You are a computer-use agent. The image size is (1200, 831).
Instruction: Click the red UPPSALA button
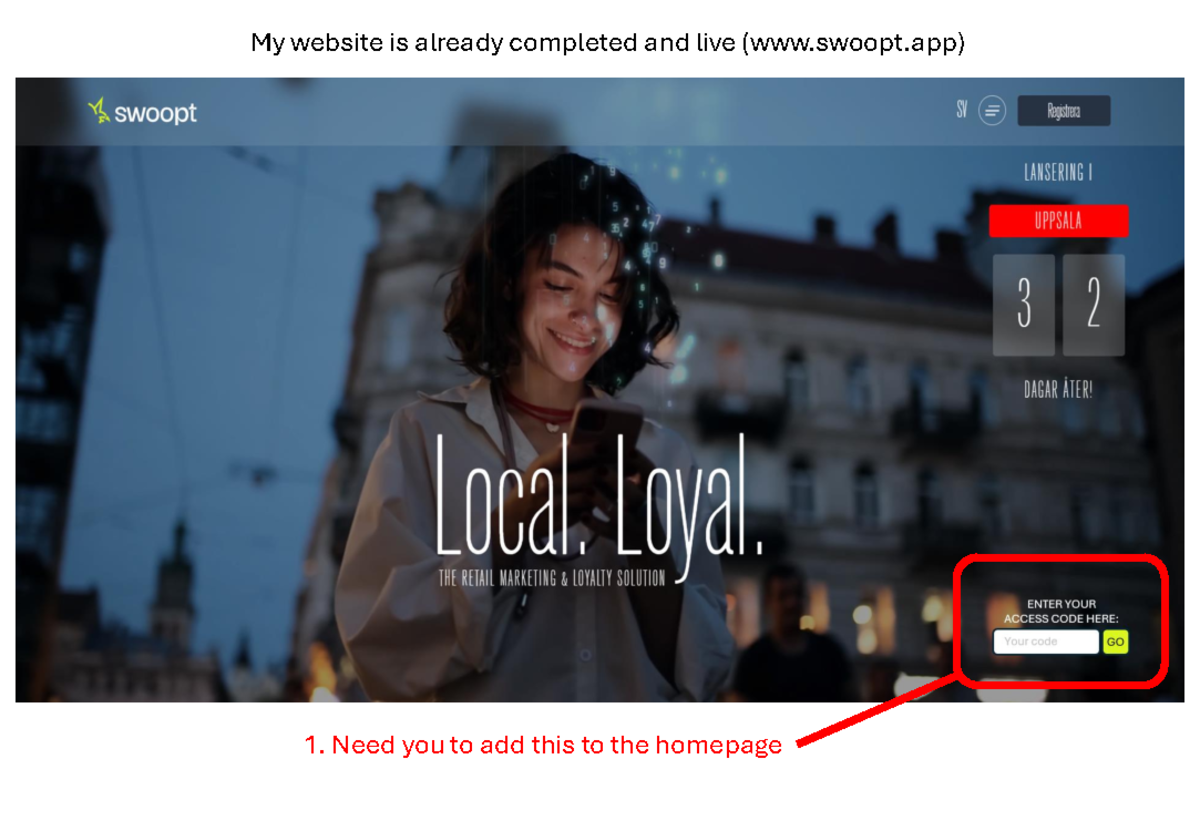pyautogui.click(x=1058, y=221)
